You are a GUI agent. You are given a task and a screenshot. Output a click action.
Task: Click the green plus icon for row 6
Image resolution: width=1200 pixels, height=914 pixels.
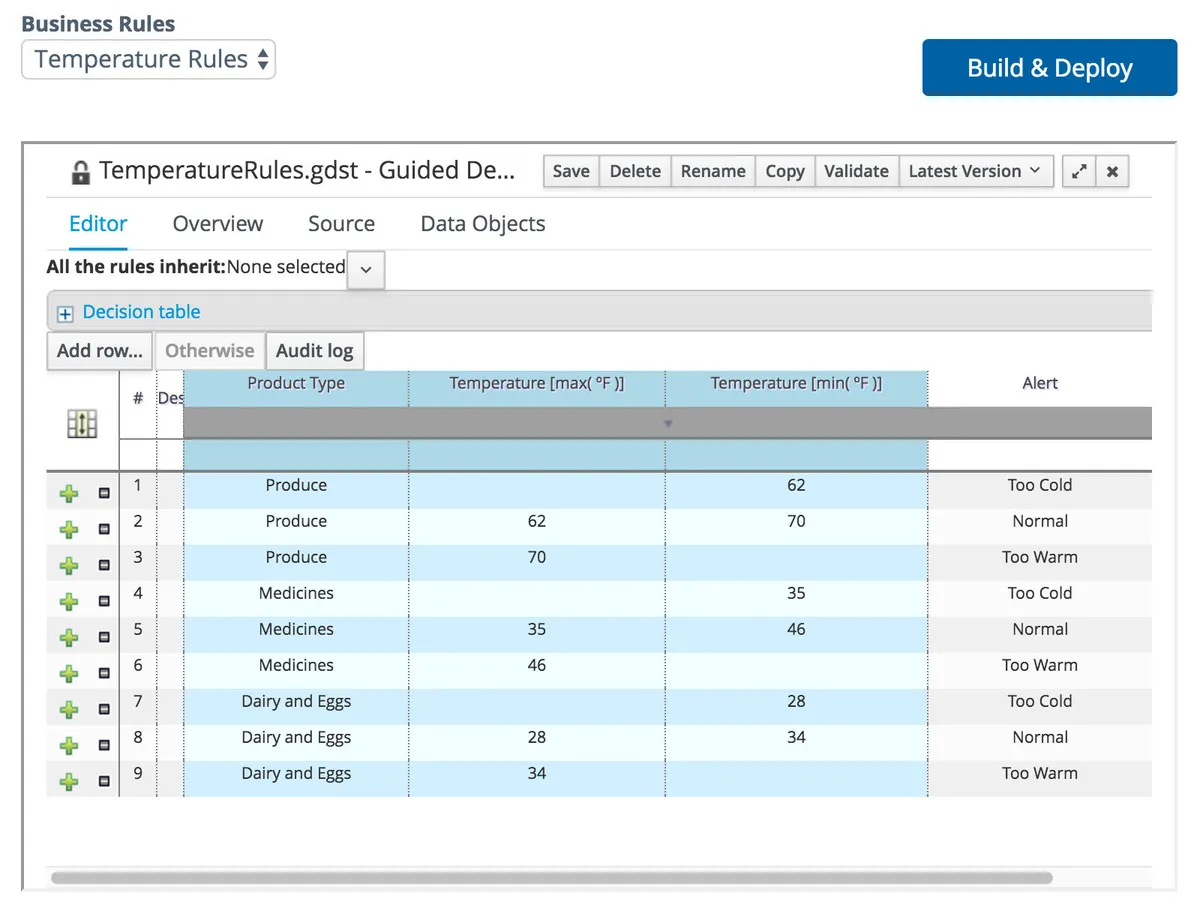(x=69, y=673)
